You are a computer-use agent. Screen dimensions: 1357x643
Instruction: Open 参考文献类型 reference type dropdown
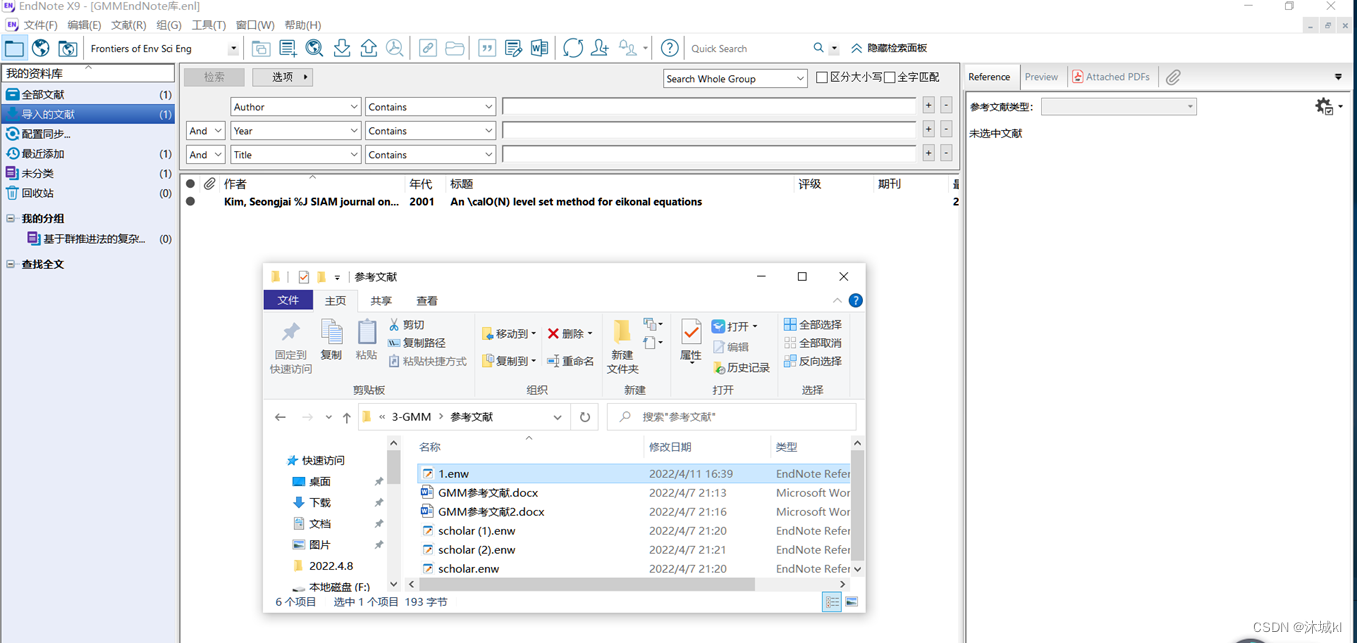click(x=1118, y=106)
